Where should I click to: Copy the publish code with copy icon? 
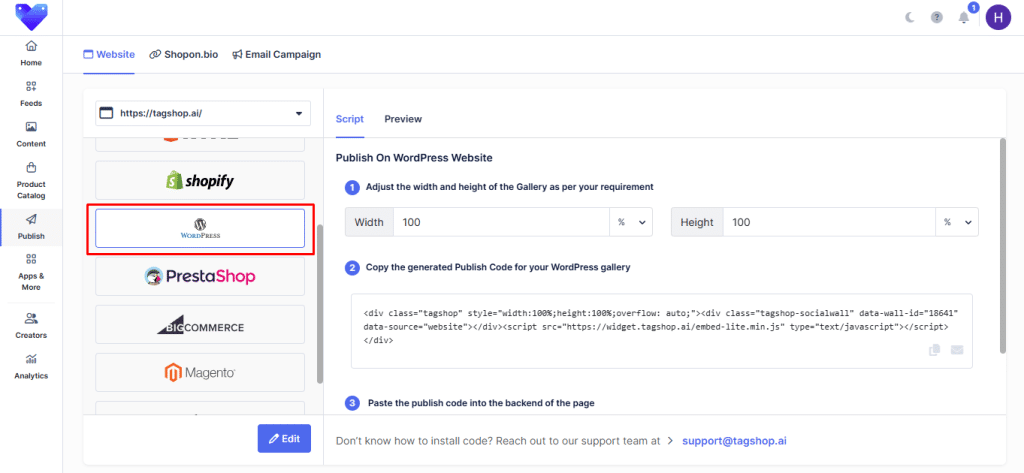point(935,350)
